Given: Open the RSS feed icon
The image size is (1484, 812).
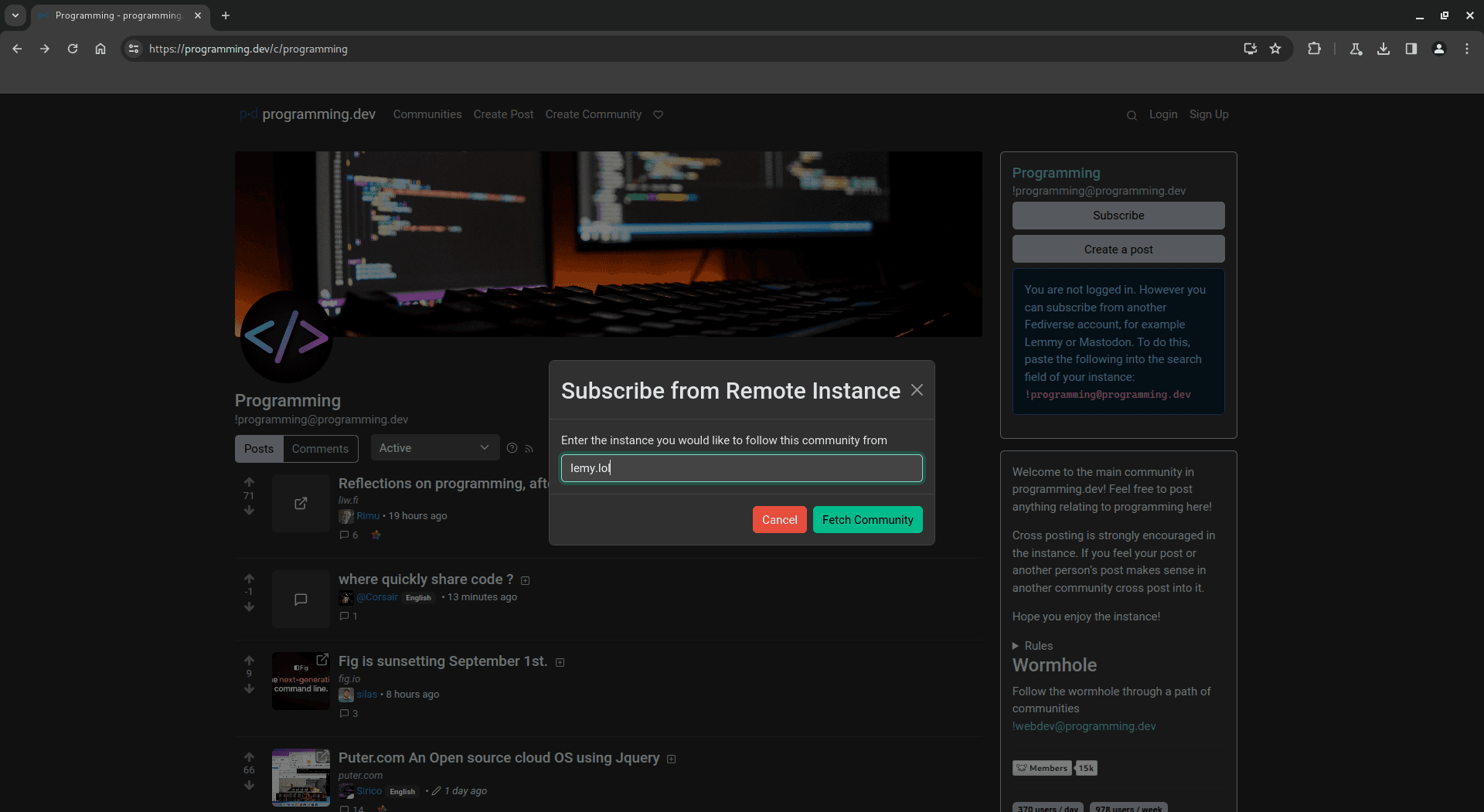Looking at the screenshot, I should (529, 449).
